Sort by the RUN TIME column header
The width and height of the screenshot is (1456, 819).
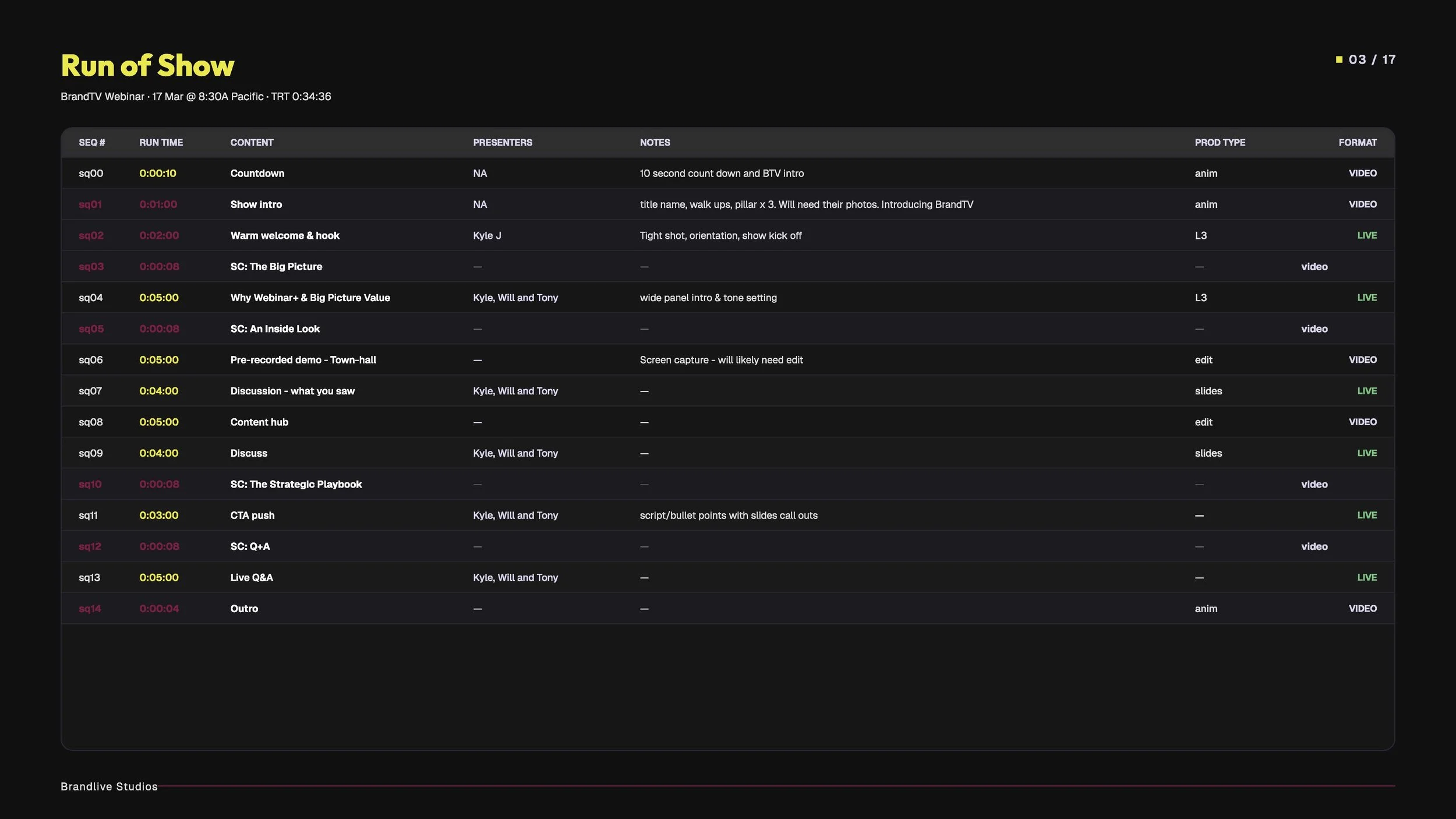click(161, 143)
